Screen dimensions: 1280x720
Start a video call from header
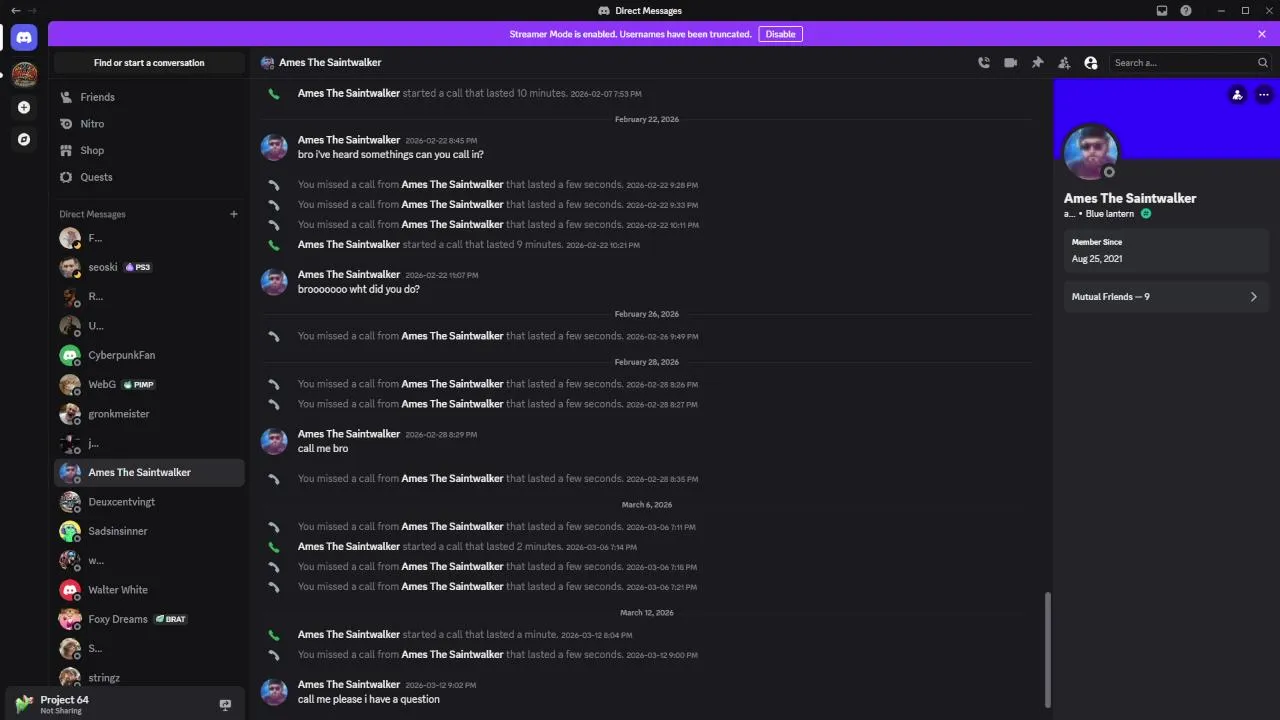tap(1011, 63)
